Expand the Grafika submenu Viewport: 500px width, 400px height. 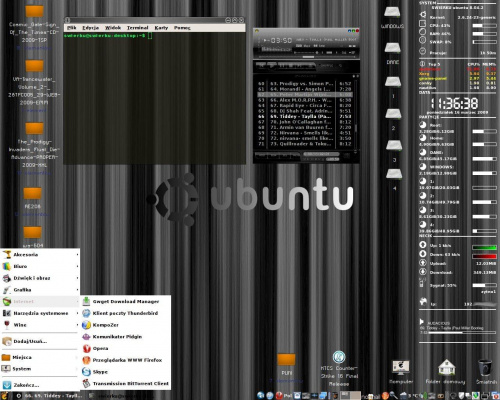40,290
